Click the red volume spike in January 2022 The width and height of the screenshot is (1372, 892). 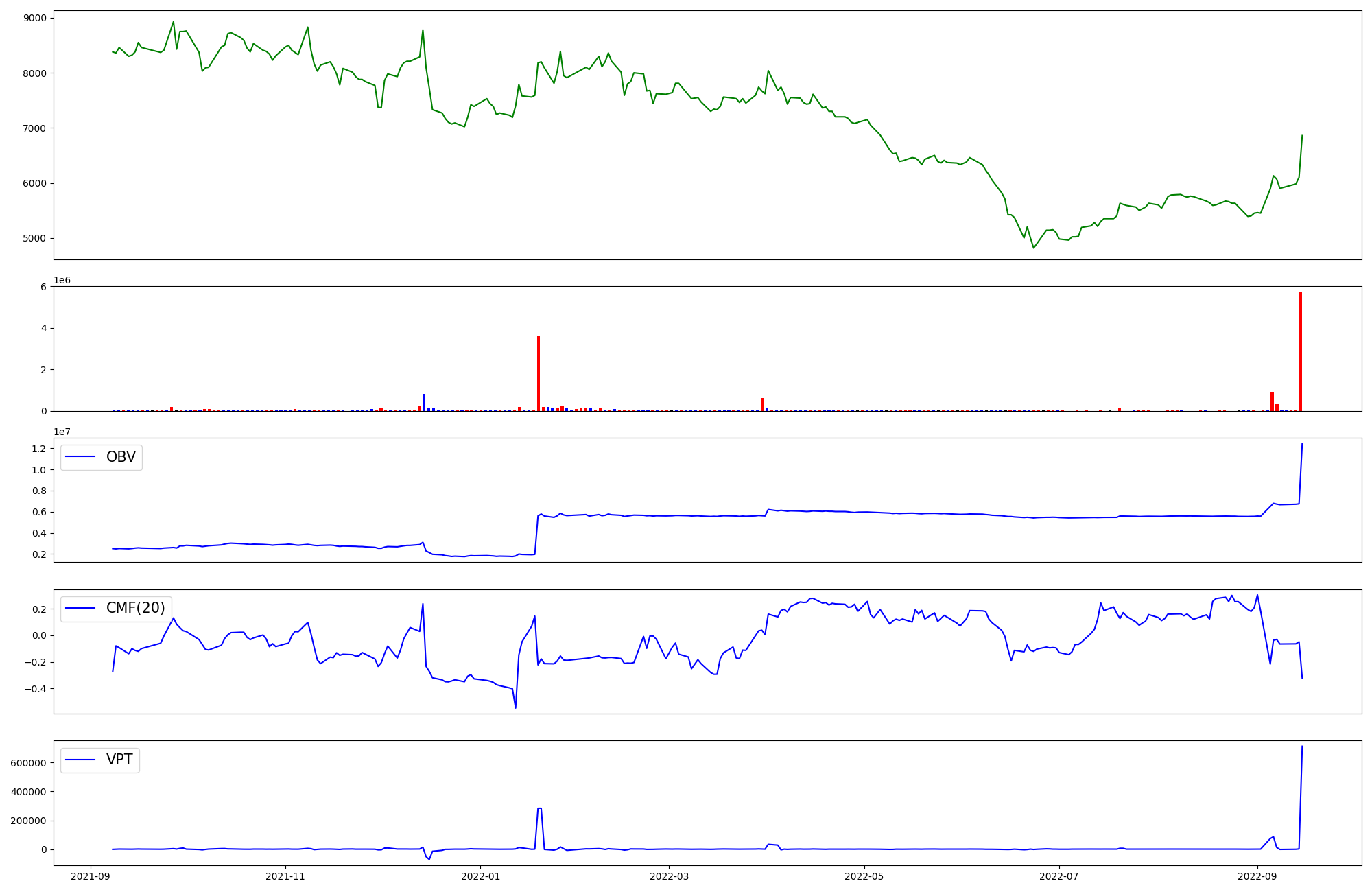[x=539, y=374]
